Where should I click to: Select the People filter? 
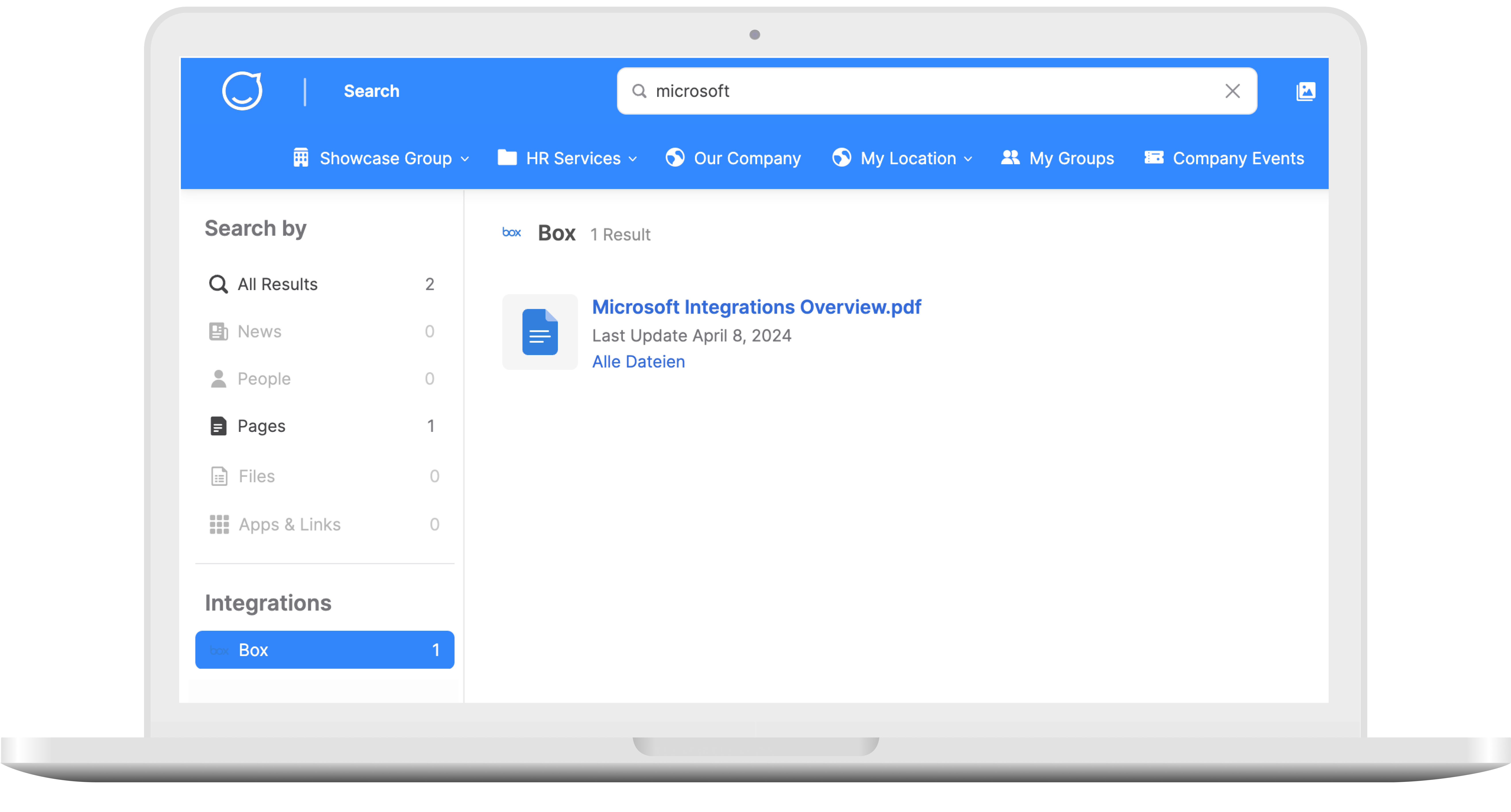(324, 379)
